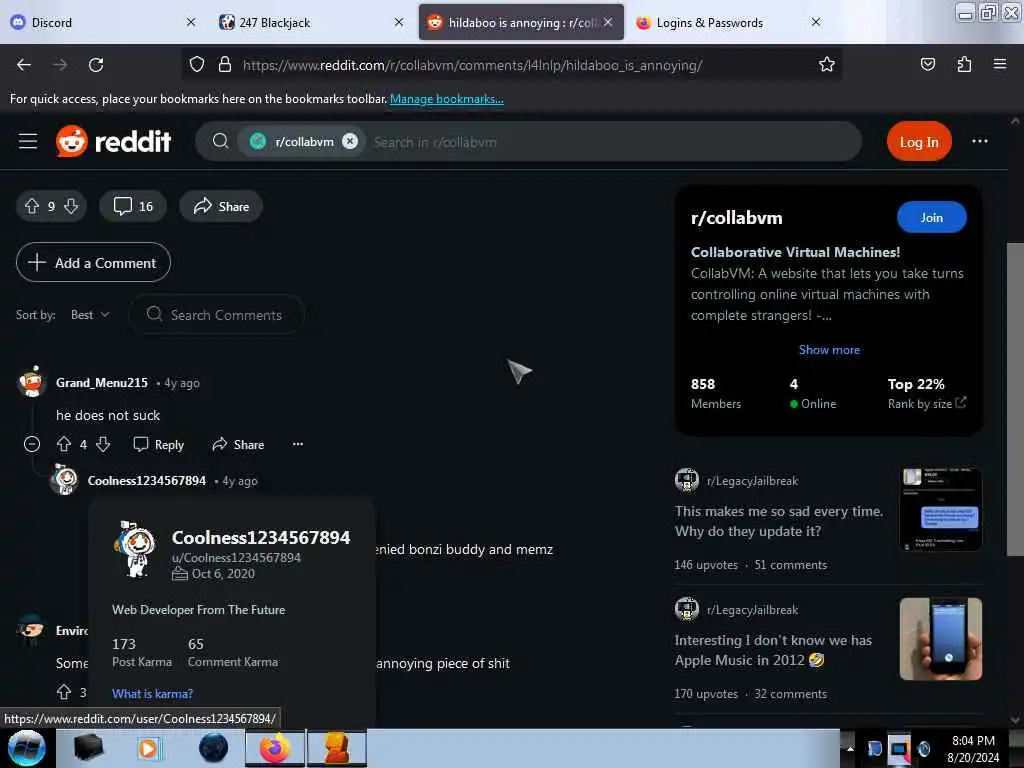Click Add a Comment
The image size is (1024, 768).
(x=93, y=263)
